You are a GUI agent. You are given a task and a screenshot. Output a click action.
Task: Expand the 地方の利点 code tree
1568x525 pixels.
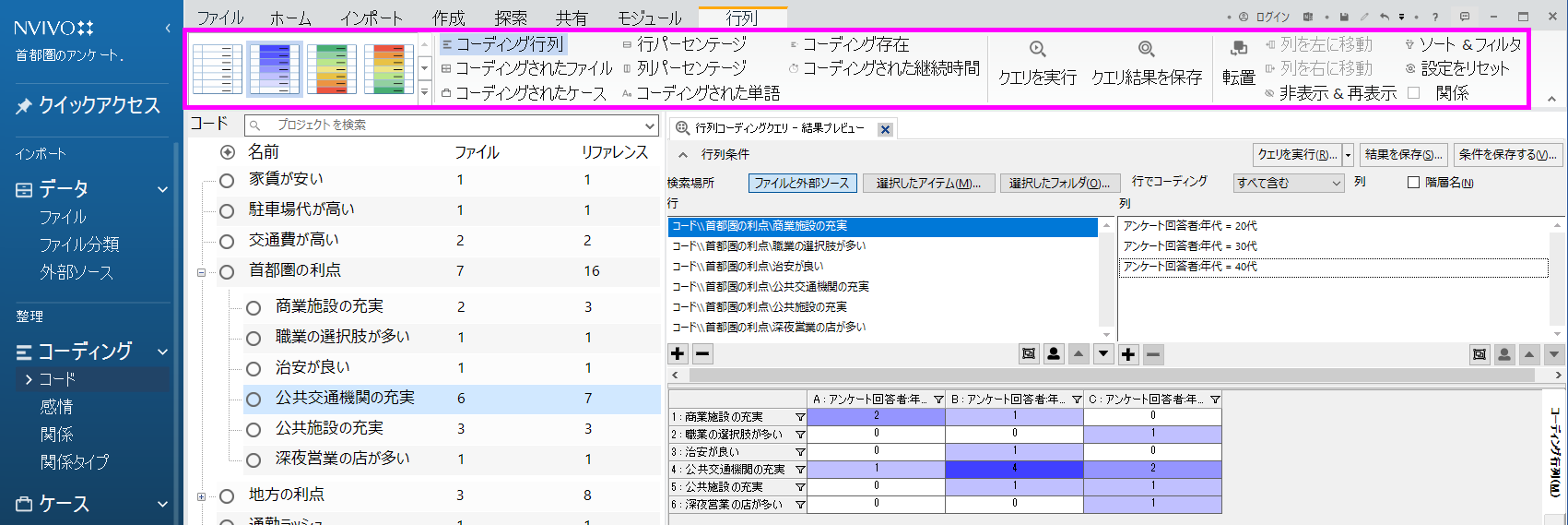coord(201,496)
